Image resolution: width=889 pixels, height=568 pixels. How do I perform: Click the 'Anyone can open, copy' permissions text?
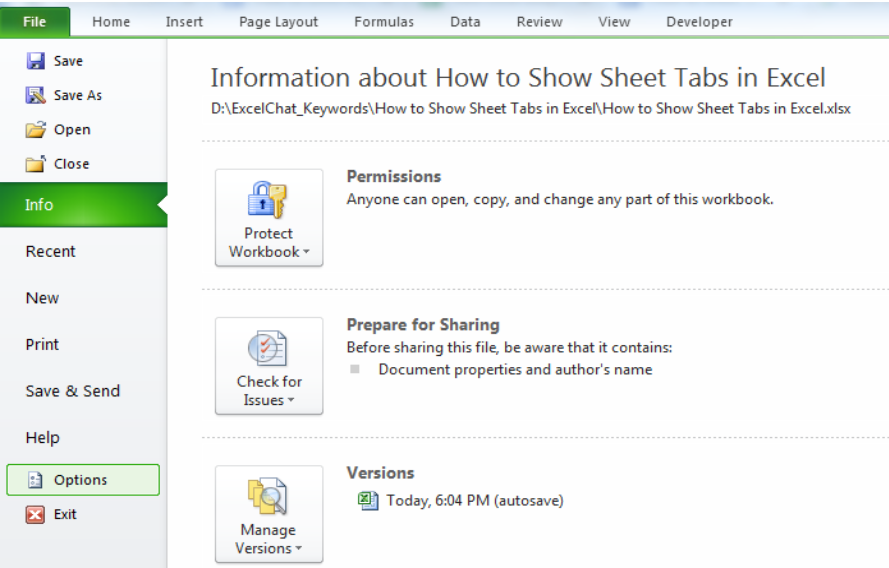(560, 200)
